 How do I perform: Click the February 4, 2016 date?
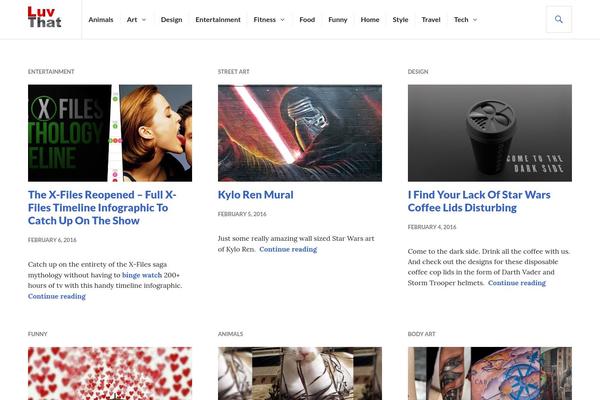pos(432,227)
